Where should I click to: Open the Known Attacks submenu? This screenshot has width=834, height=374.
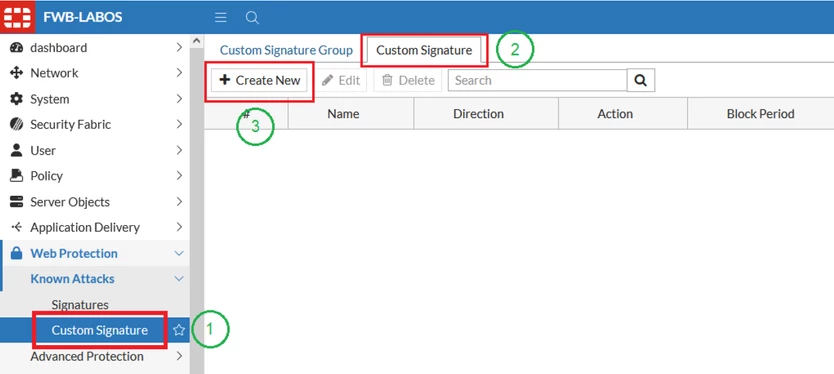tap(72, 279)
